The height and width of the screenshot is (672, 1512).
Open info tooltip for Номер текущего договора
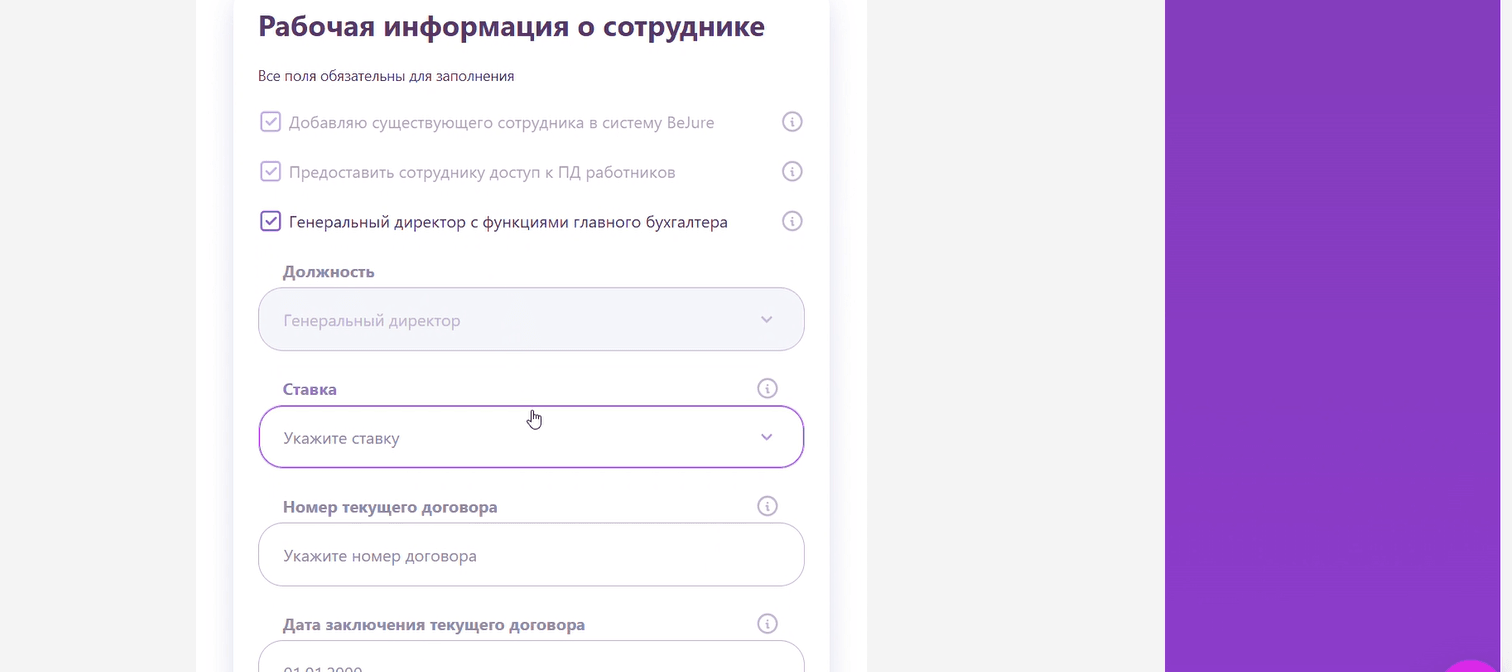767,506
